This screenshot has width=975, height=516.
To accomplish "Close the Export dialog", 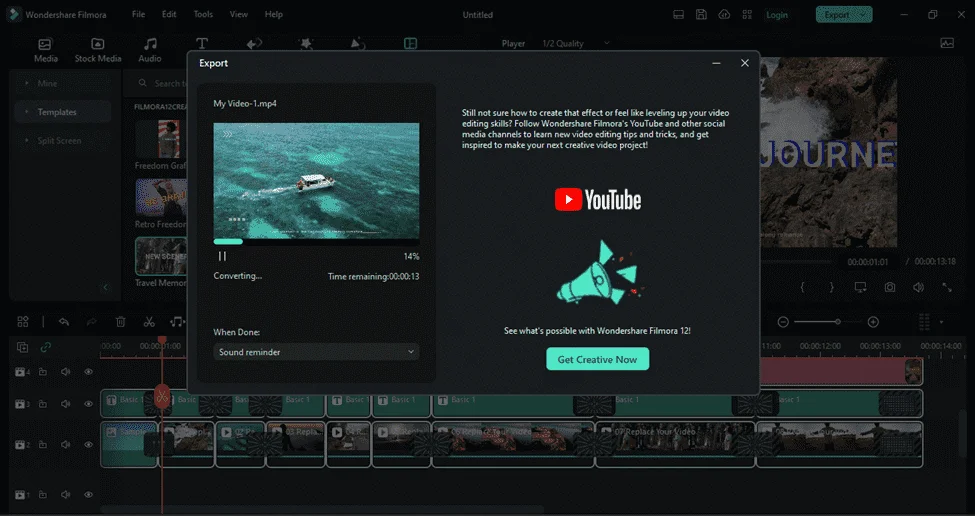I will [745, 63].
